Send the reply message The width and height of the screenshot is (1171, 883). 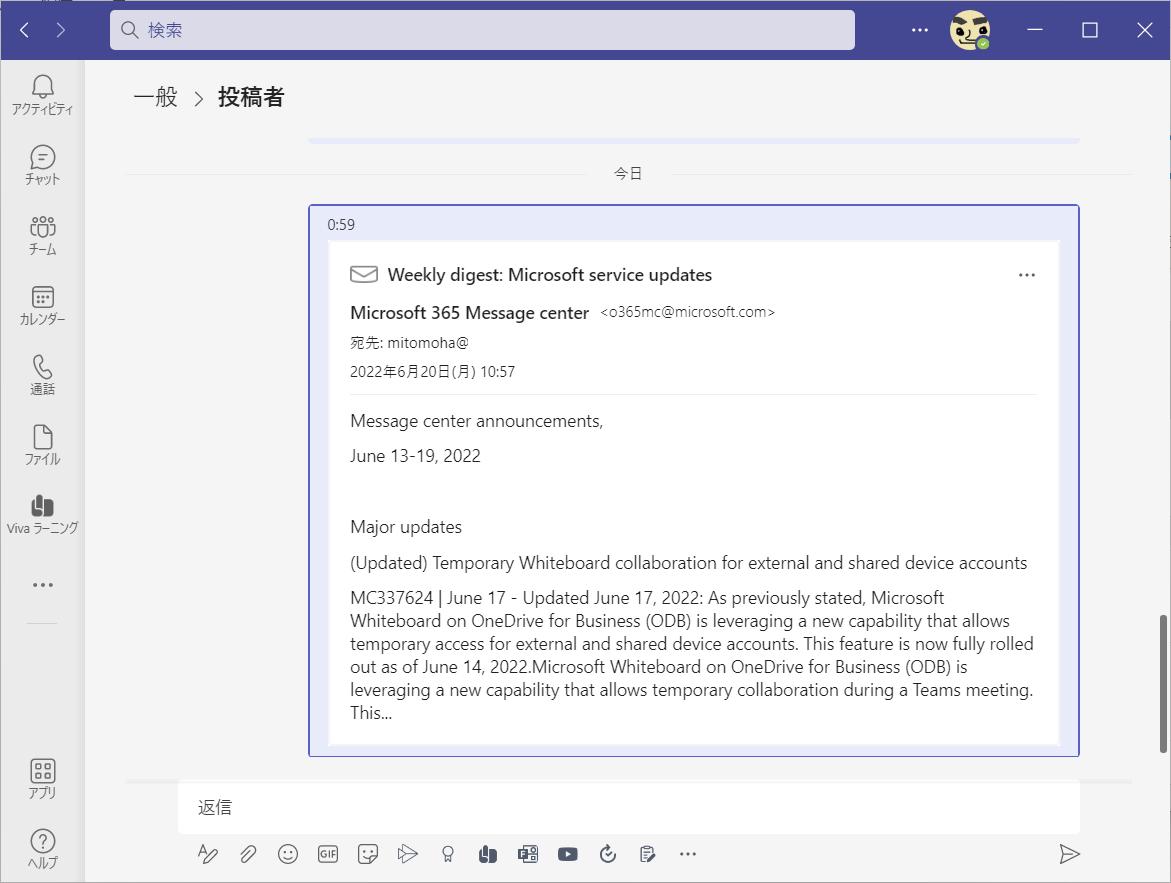pos(1069,854)
